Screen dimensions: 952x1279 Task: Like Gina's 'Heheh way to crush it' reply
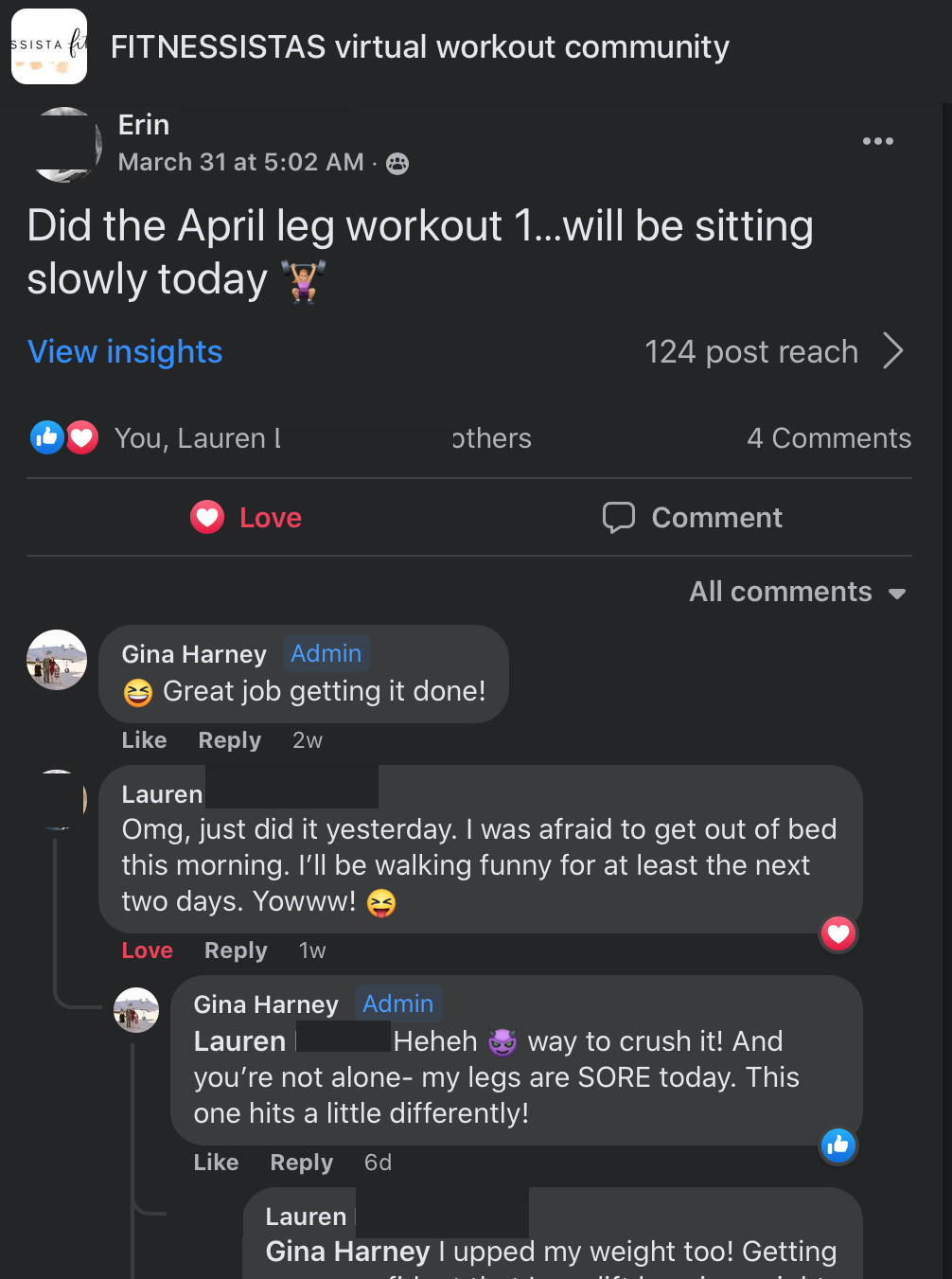[216, 1163]
